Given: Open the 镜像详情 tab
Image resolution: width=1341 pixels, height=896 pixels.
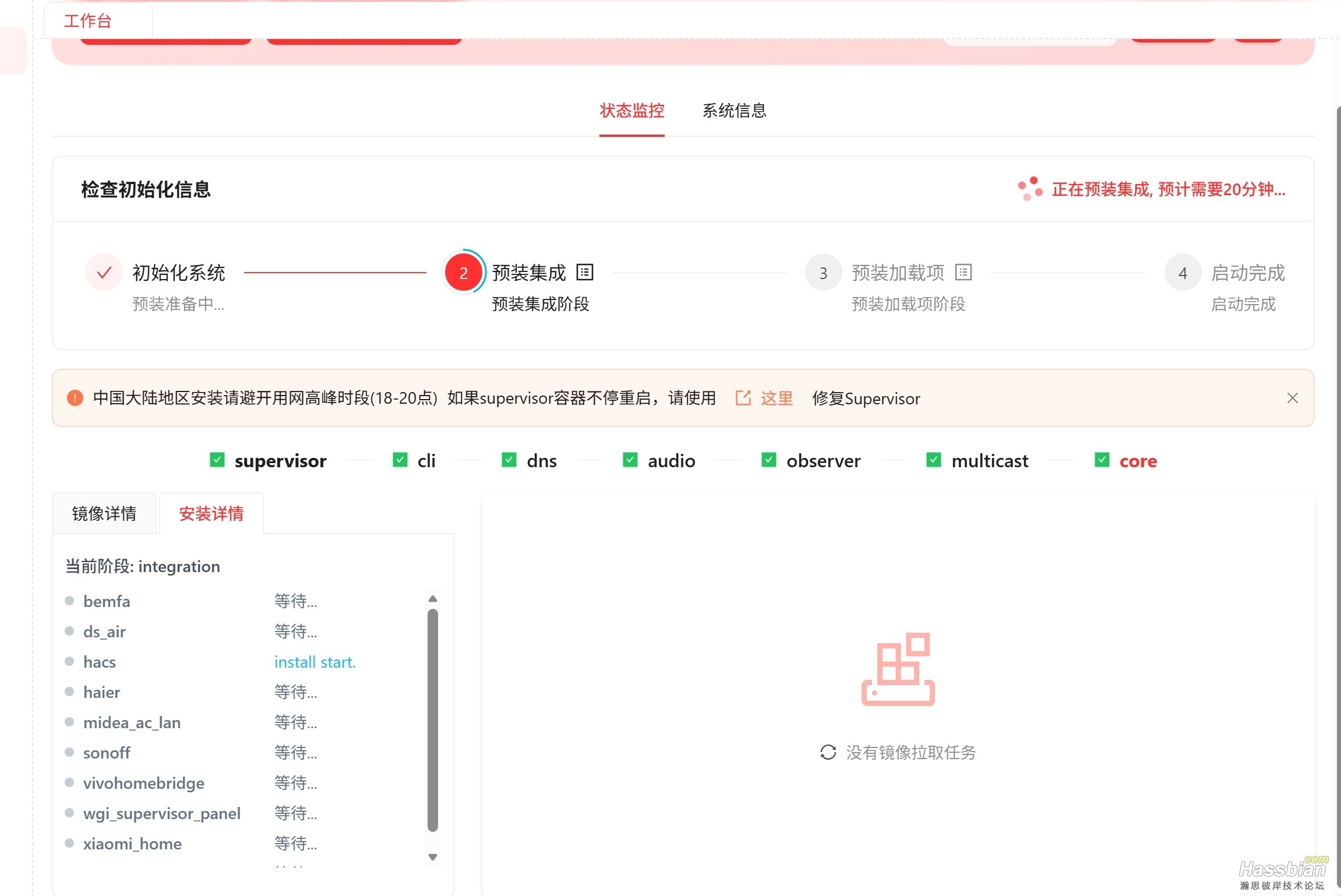Looking at the screenshot, I should 104,513.
